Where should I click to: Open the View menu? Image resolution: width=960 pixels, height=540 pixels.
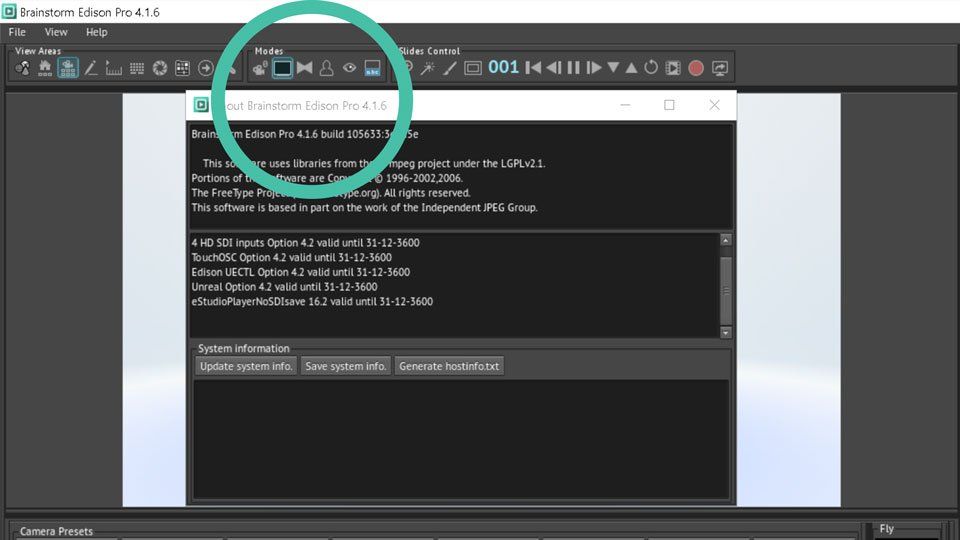(56, 32)
